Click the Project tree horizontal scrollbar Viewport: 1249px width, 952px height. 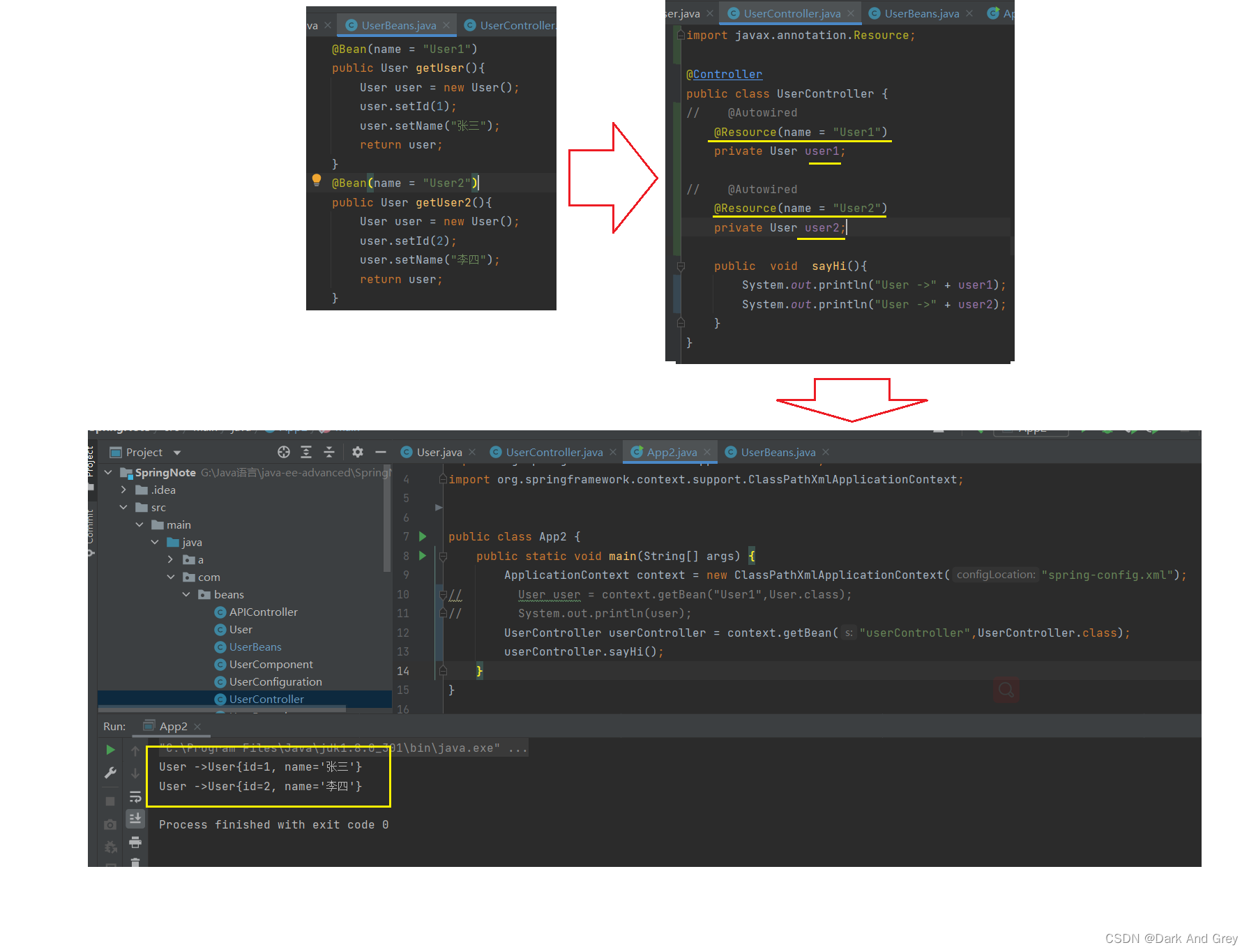(222, 709)
